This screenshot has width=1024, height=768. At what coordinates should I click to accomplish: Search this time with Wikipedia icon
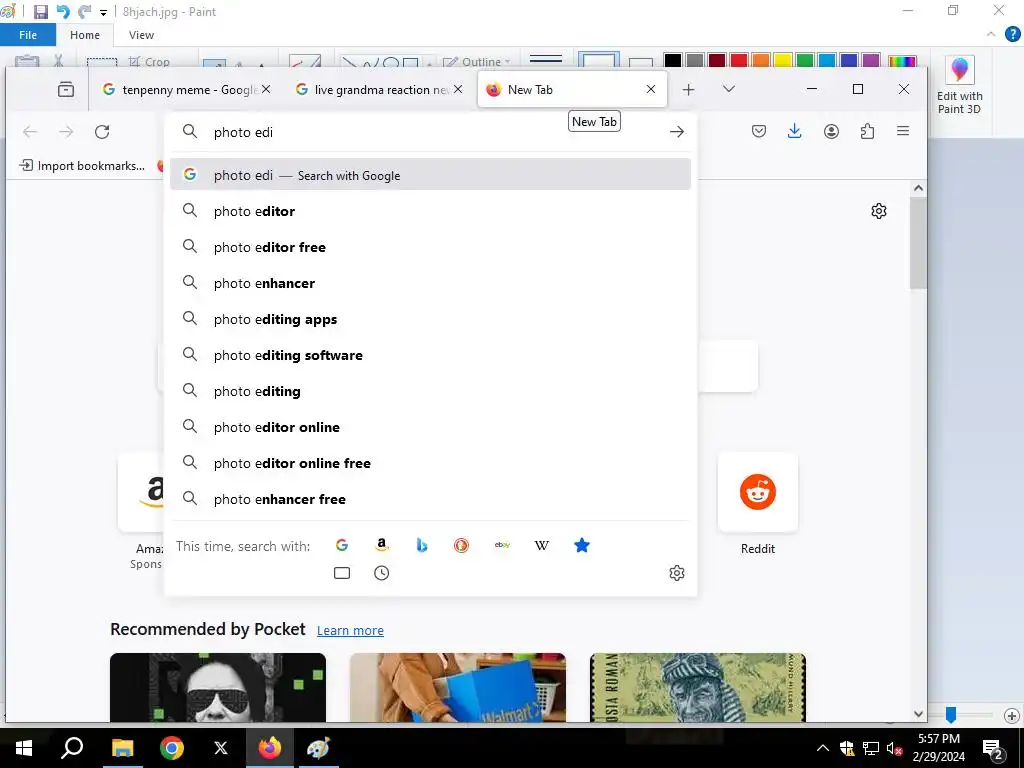[541, 545]
